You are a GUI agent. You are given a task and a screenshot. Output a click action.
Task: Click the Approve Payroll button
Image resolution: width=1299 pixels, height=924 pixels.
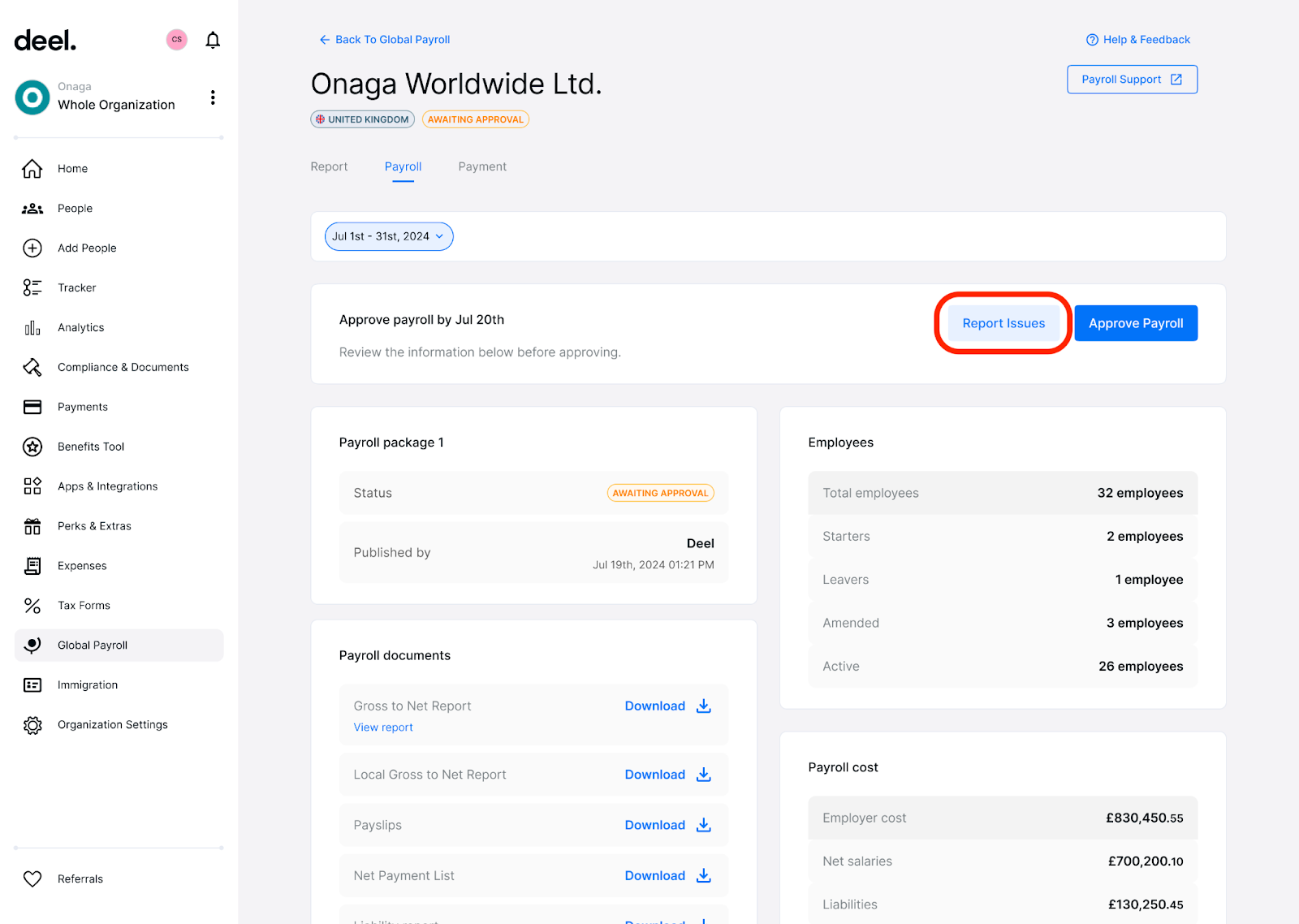click(x=1136, y=323)
